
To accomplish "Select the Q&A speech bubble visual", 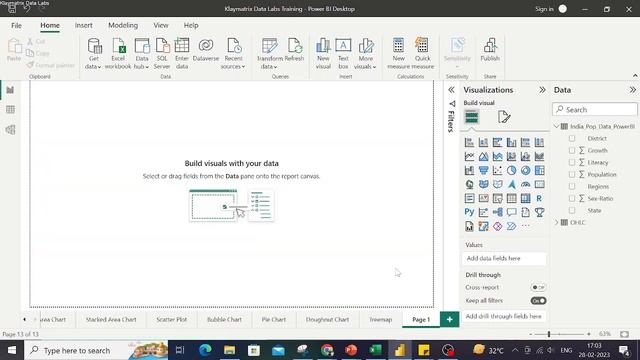I will click(511, 212).
